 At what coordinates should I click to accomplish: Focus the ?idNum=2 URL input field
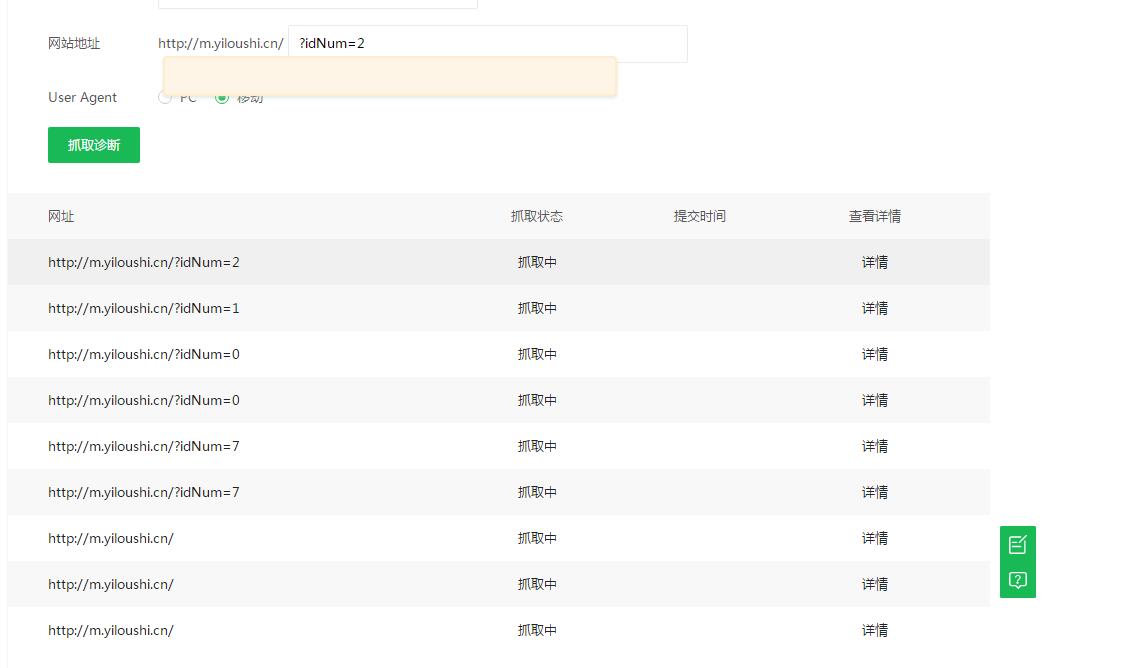tap(487, 44)
